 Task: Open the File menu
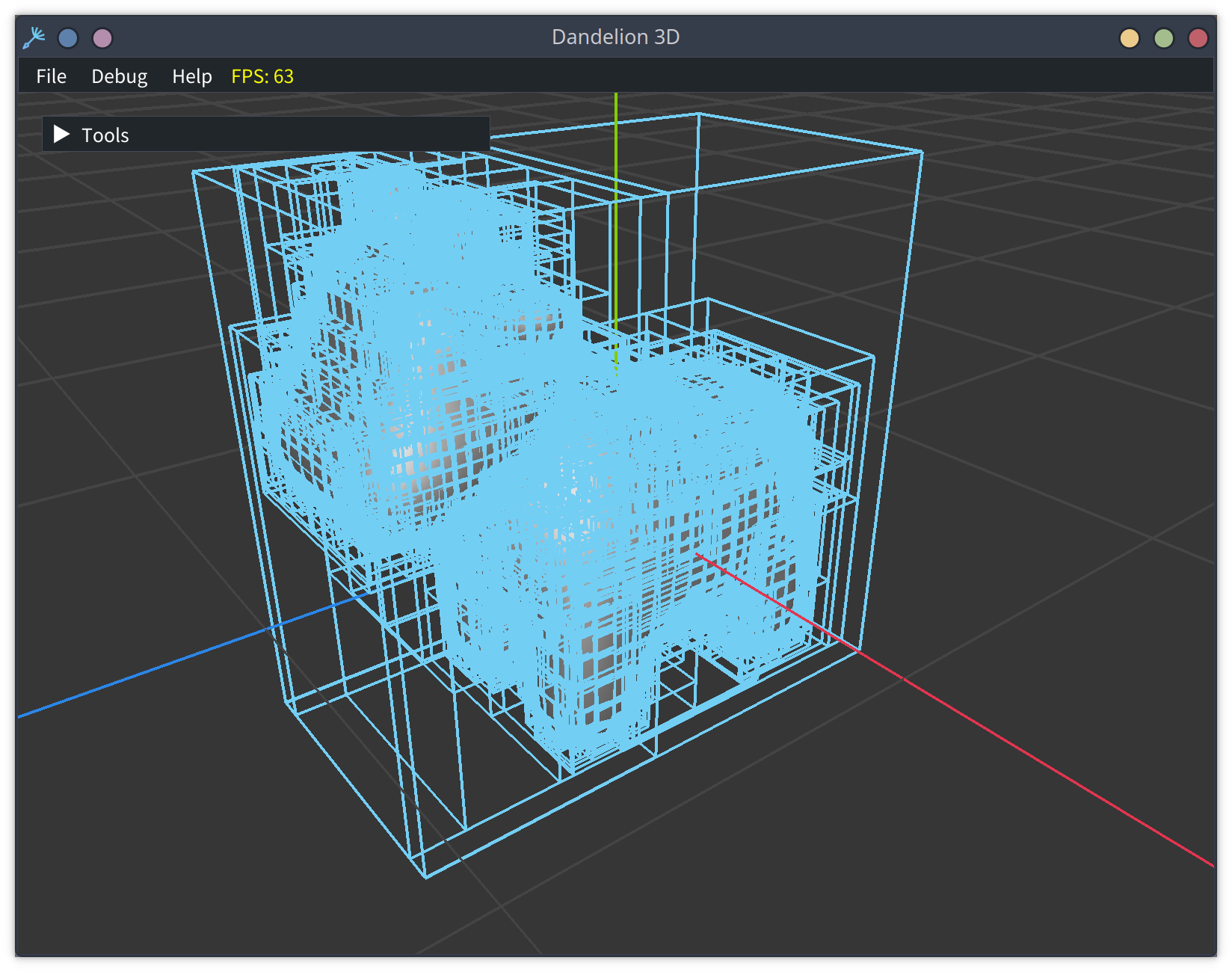click(51, 76)
